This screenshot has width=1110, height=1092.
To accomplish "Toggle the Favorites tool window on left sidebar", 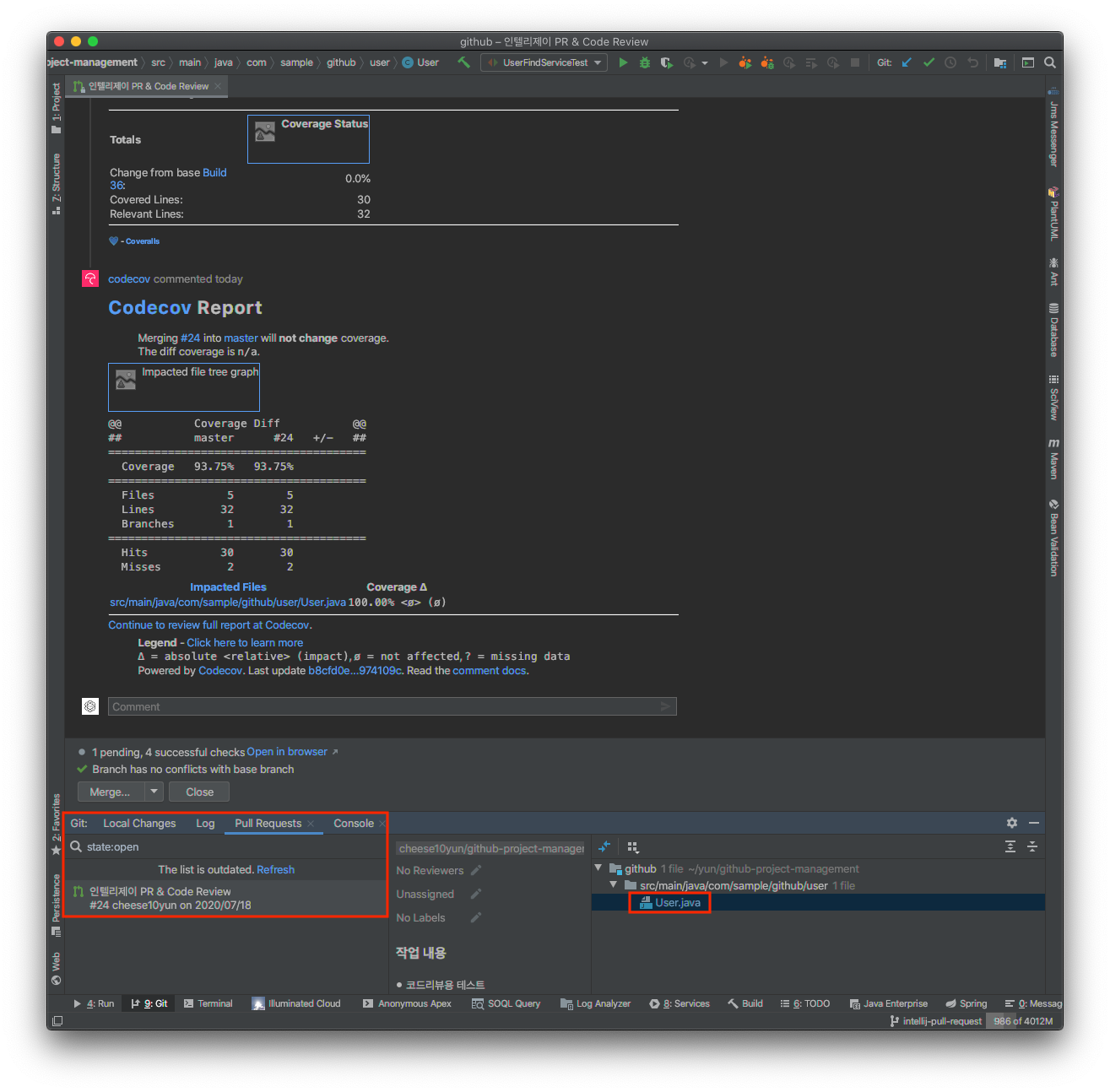I will (x=56, y=824).
